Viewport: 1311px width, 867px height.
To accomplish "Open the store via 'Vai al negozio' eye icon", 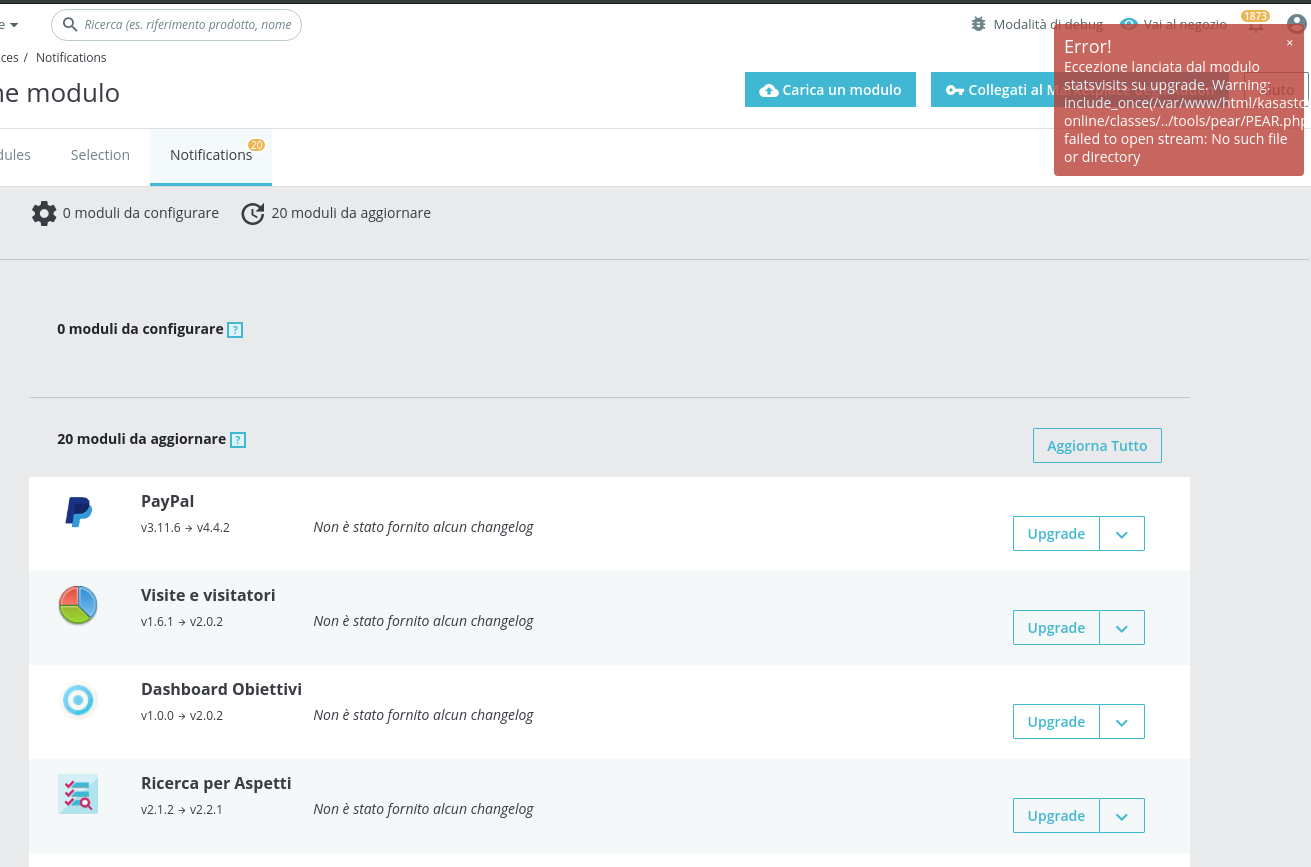I will point(1130,25).
